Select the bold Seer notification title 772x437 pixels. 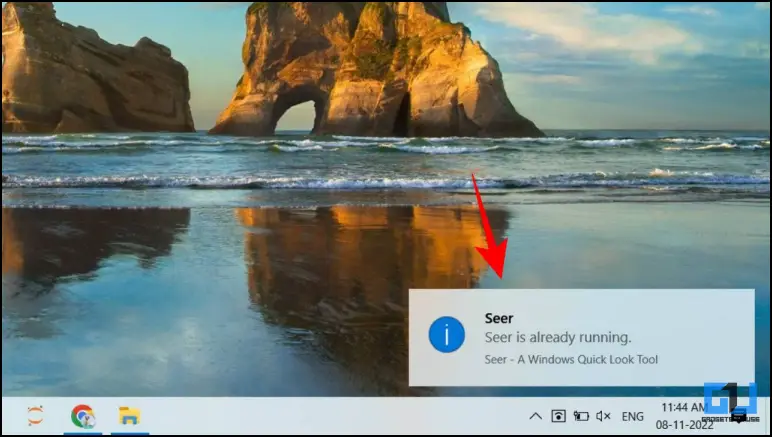coord(499,318)
